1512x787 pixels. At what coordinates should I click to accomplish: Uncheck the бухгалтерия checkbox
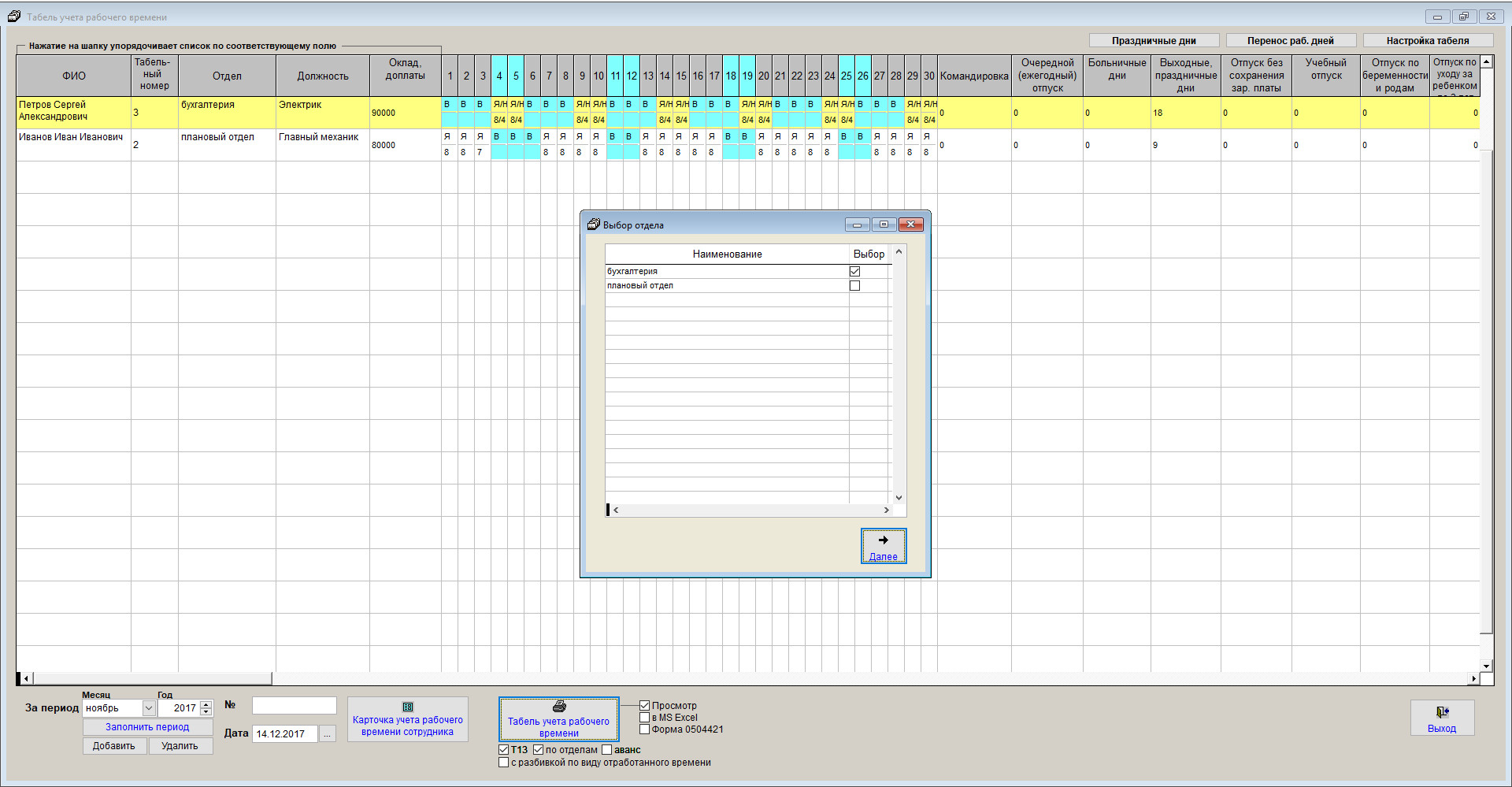(854, 272)
